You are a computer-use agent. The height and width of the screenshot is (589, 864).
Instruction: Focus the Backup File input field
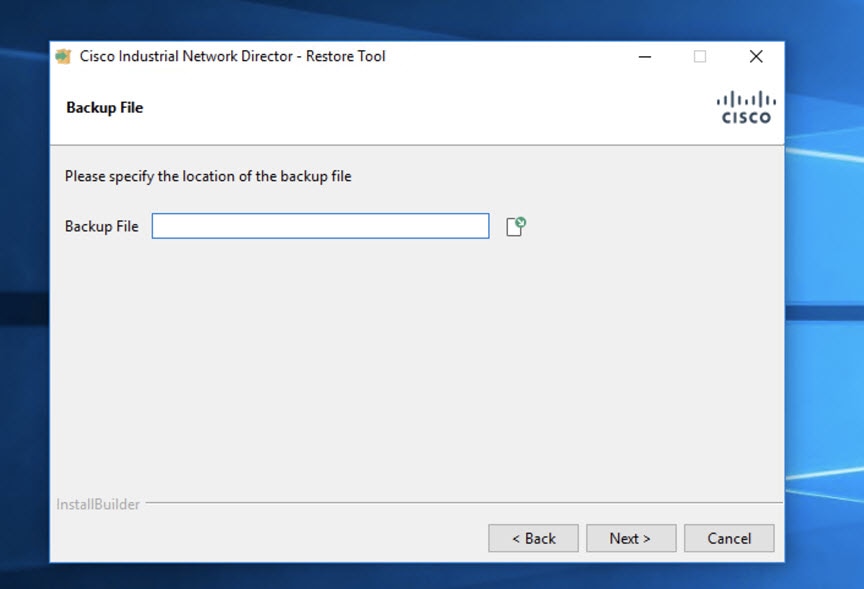pyautogui.click(x=320, y=226)
